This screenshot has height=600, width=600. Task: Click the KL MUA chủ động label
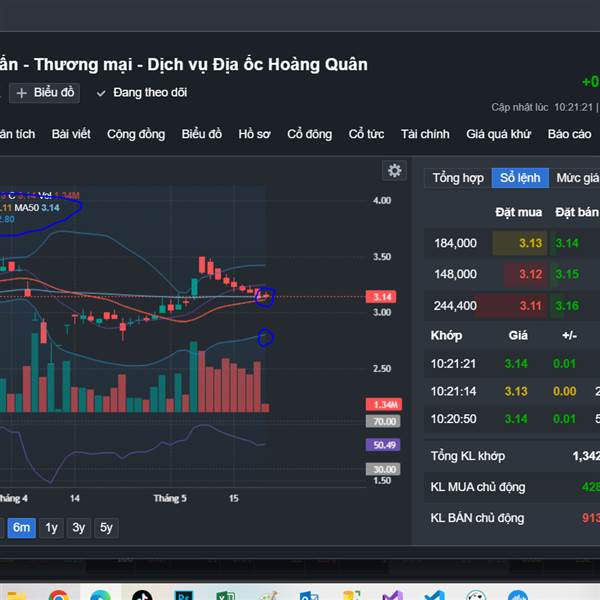[x=478, y=487]
